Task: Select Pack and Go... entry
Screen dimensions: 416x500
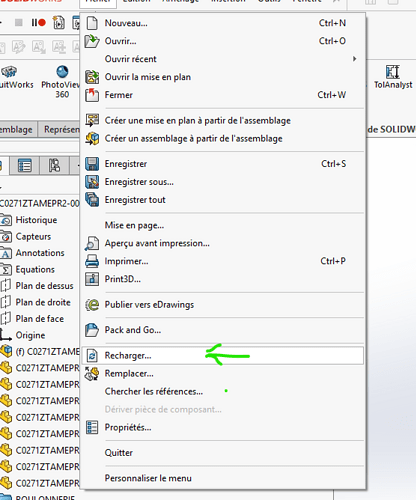Action: [x=222, y=330]
